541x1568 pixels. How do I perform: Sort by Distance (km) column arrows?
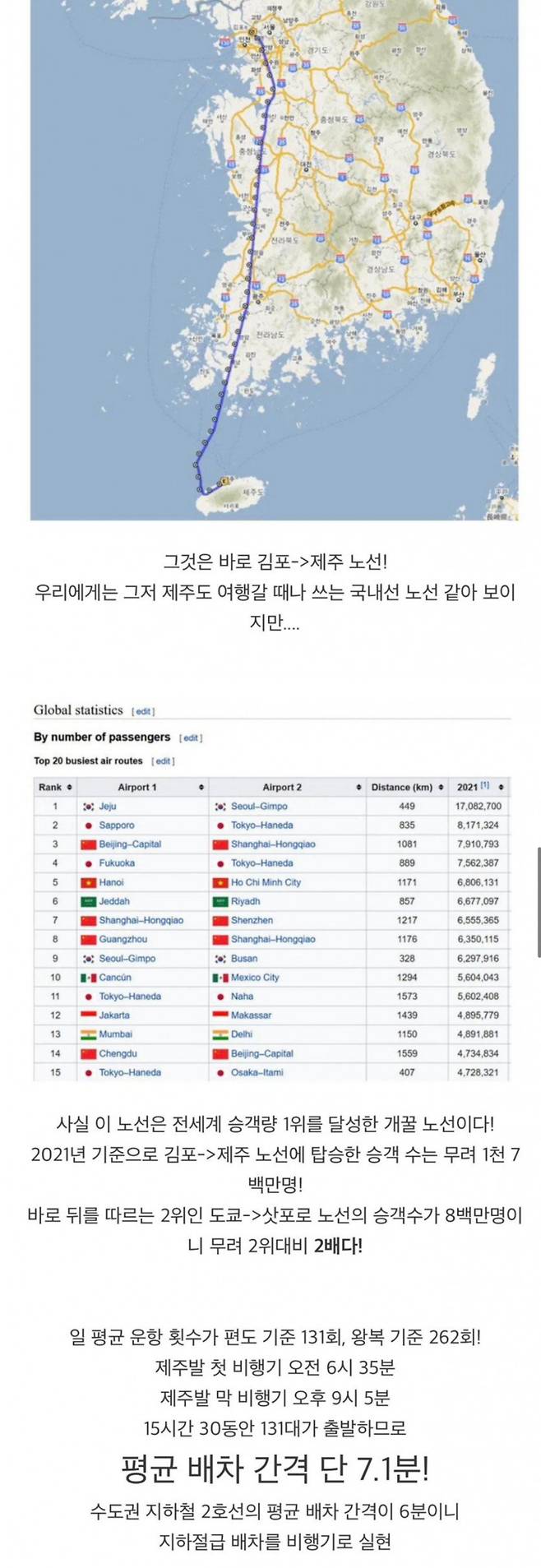tap(442, 788)
